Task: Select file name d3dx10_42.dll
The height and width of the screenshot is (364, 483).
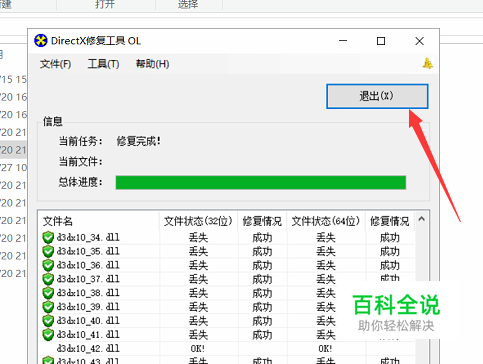Action: [88, 349]
